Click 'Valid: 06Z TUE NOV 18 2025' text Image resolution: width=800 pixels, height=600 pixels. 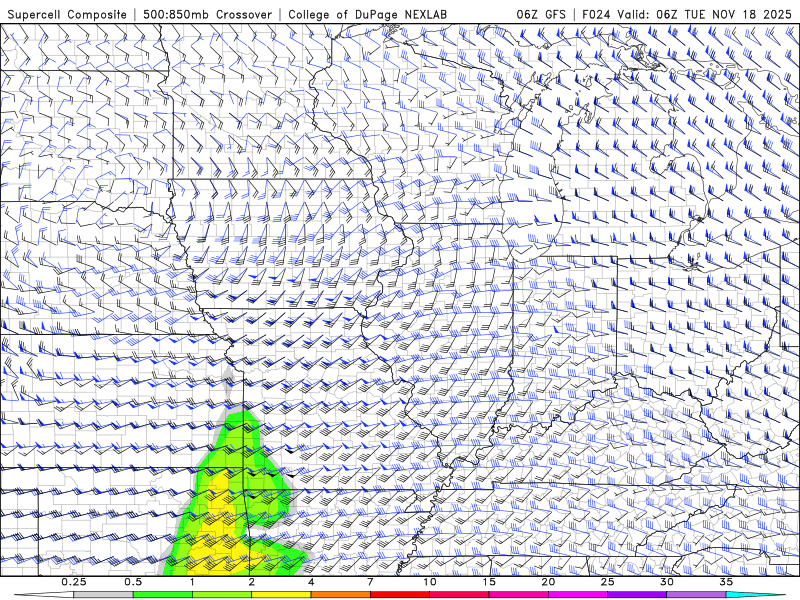tap(705, 14)
